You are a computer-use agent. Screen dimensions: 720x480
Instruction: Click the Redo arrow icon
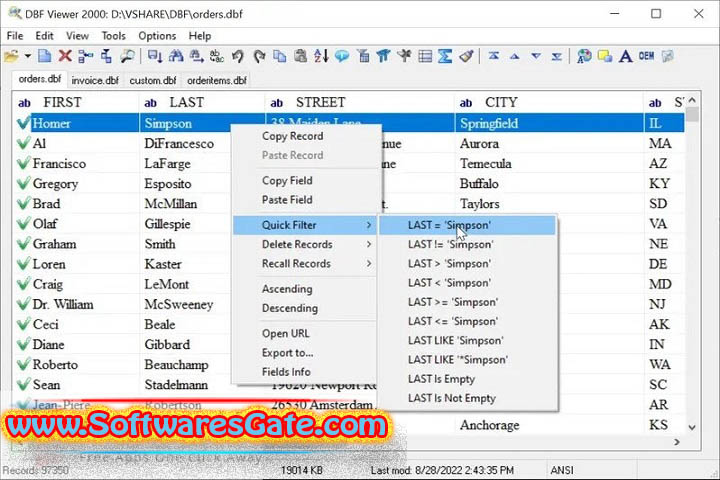[259, 56]
